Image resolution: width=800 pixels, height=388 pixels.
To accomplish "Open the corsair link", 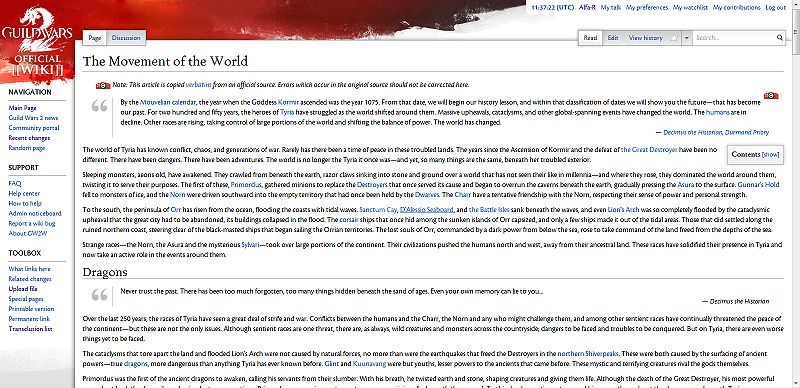I will pyautogui.click(x=349, y=220).
